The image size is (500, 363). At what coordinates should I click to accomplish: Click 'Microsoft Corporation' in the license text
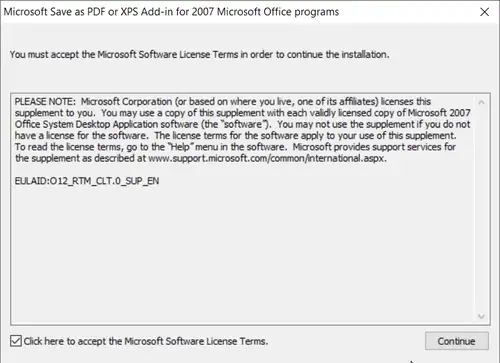pos(126,102)
